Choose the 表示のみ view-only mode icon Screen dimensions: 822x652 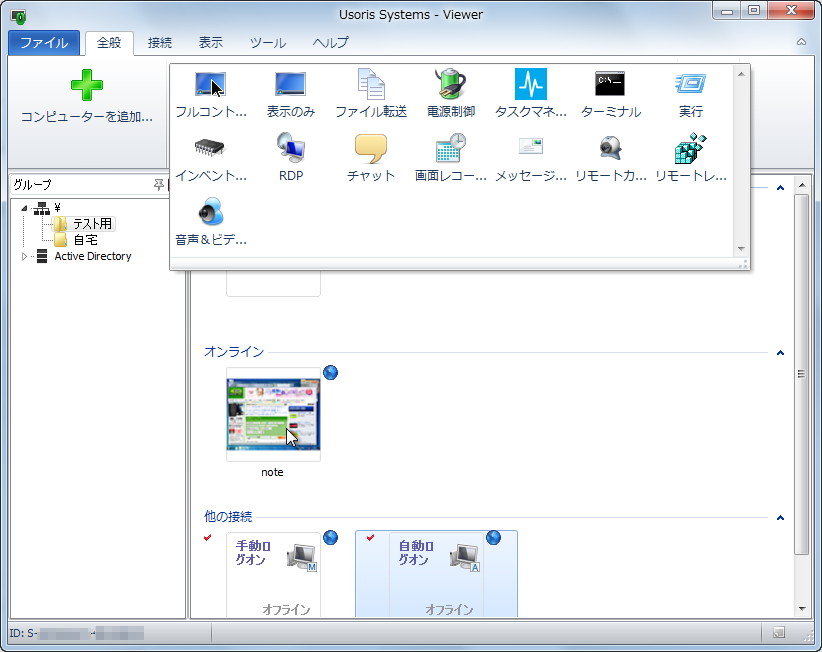(290, 84)
